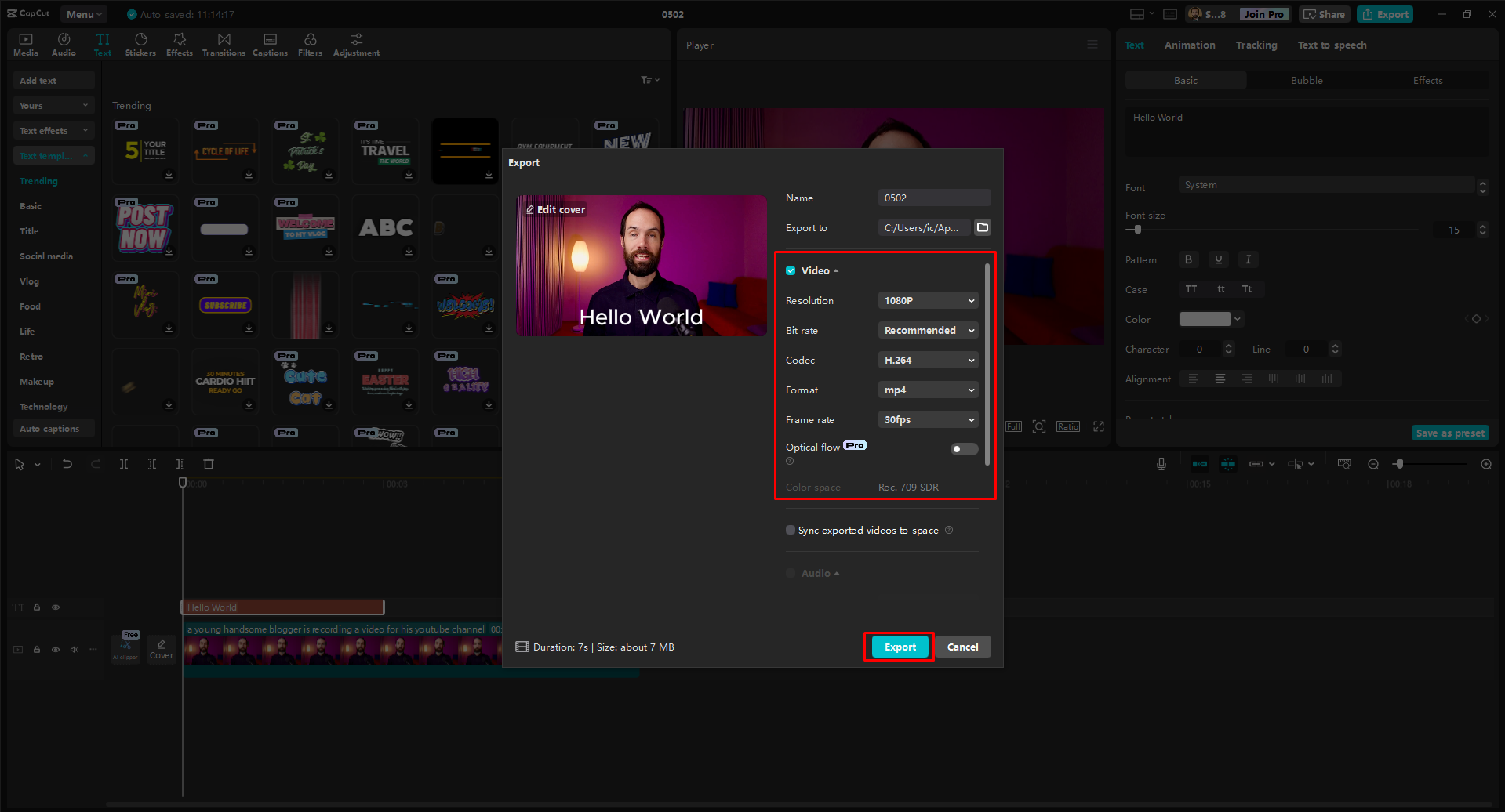This screenshot has width=1505, height=812.
Task: Click the microphone voiceover icon
Action: click(1161, 463)
